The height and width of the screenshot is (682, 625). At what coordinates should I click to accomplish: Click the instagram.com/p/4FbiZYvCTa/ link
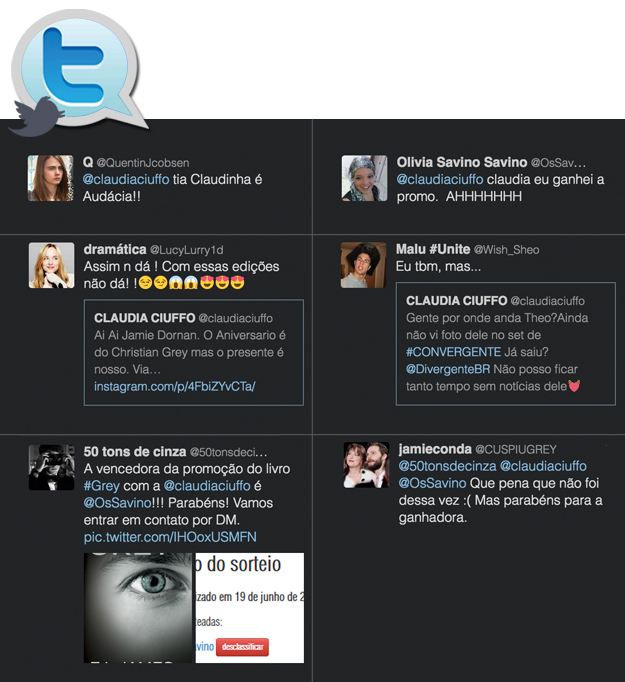(175, 386)
